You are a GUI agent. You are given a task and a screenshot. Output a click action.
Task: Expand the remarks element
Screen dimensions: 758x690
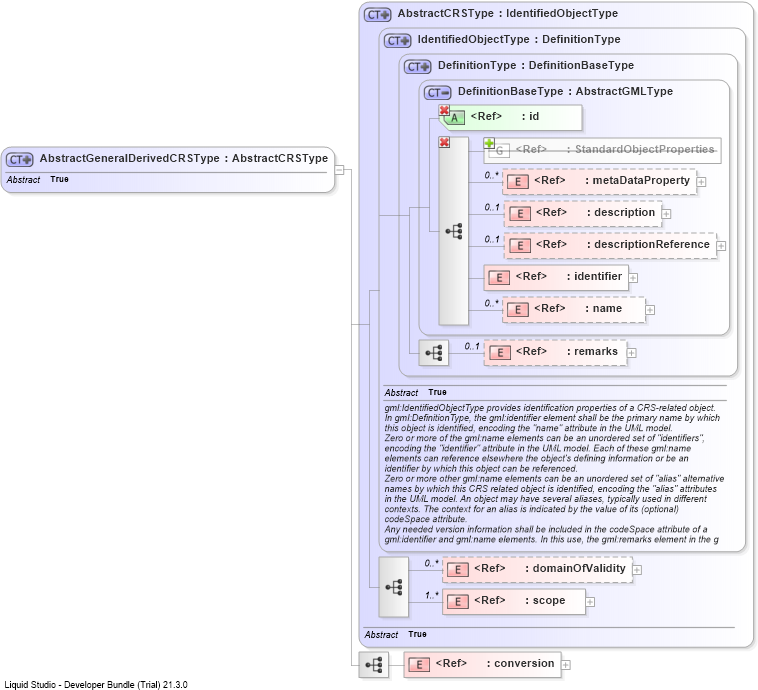pyautogui.click(x=631, y=353)
